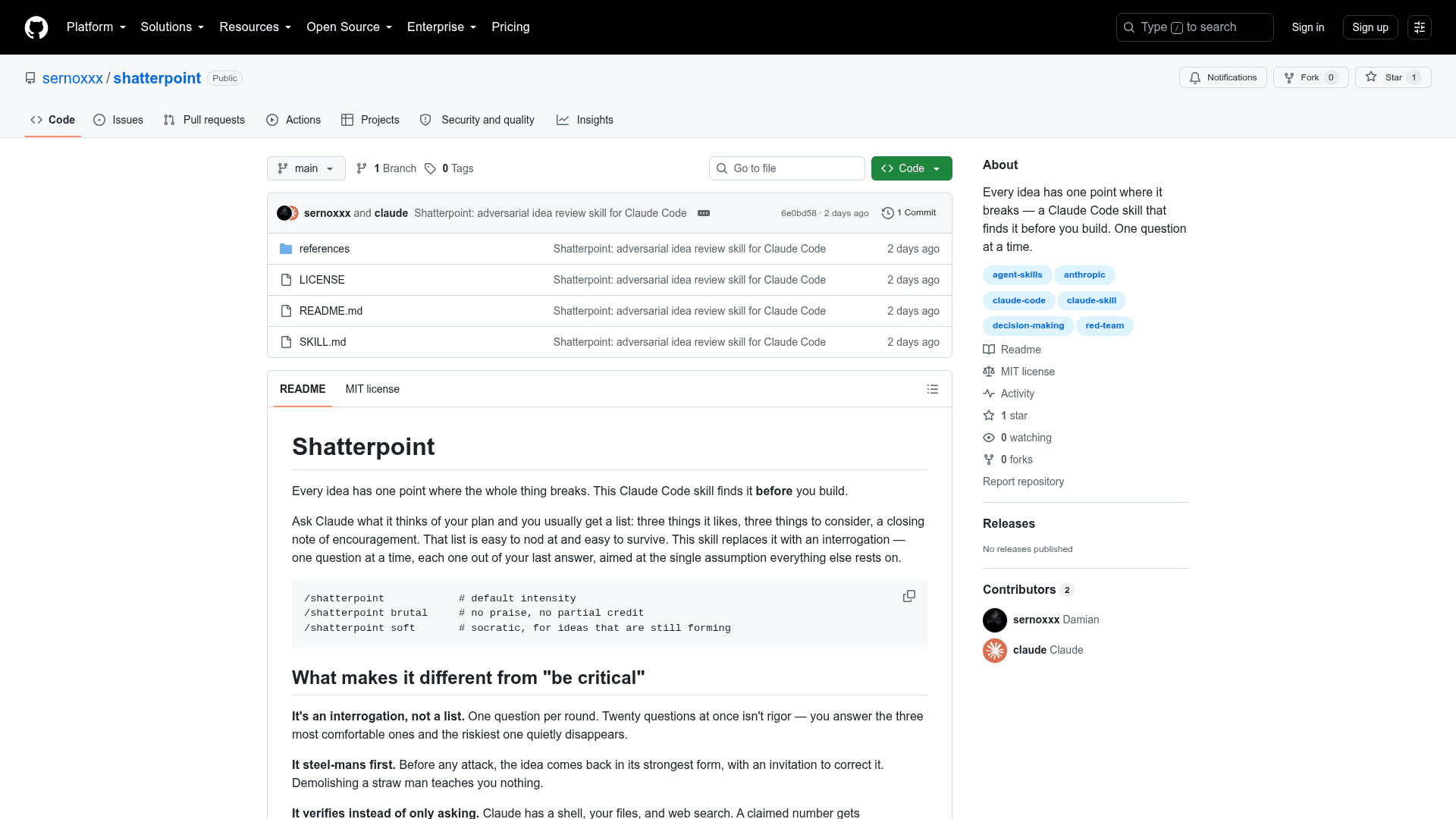Expand the commit message ellipsis
The image size is (1456, 819).
pyautogui.click(x=704, y=213)
